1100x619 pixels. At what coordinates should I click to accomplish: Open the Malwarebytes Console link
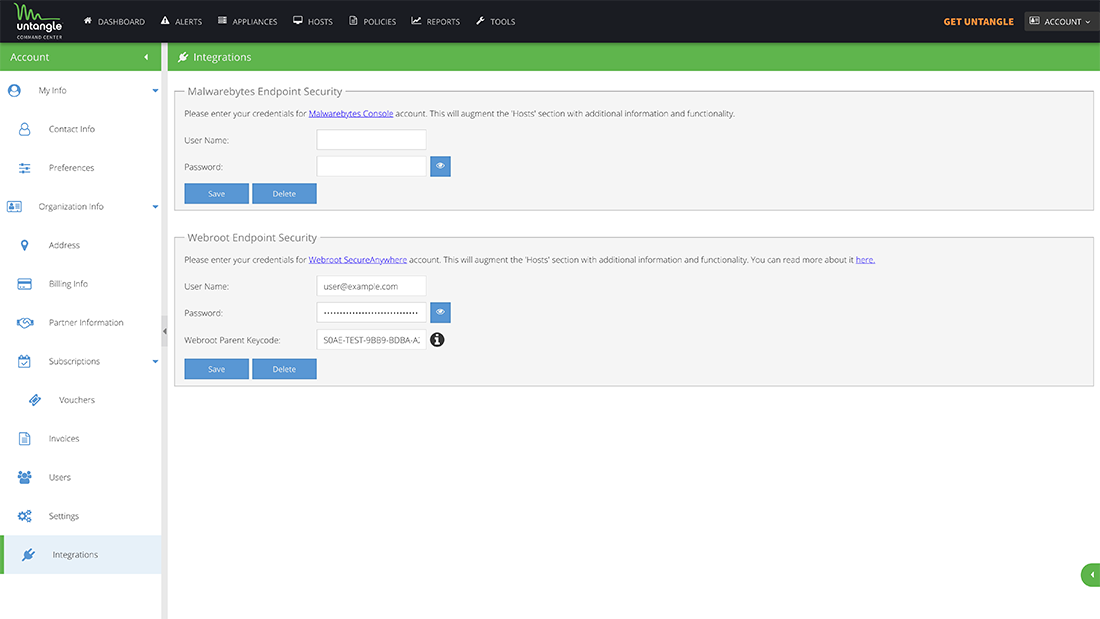point(351,114)
